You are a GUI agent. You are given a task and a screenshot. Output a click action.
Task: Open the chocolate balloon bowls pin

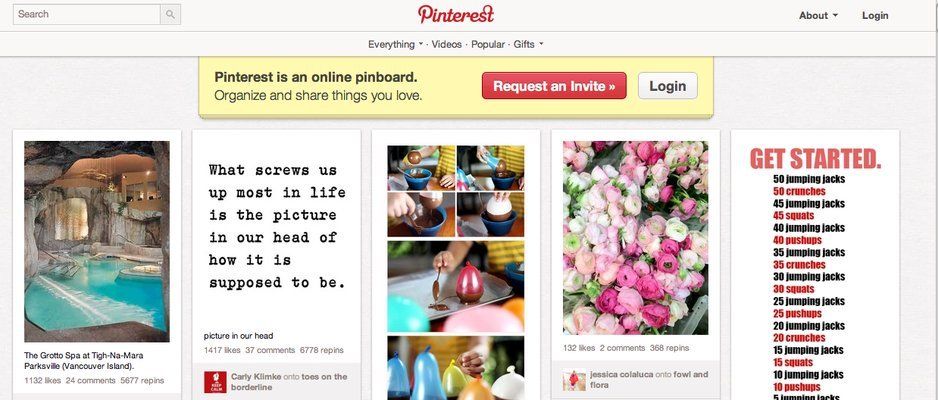(x=456, y=270)
